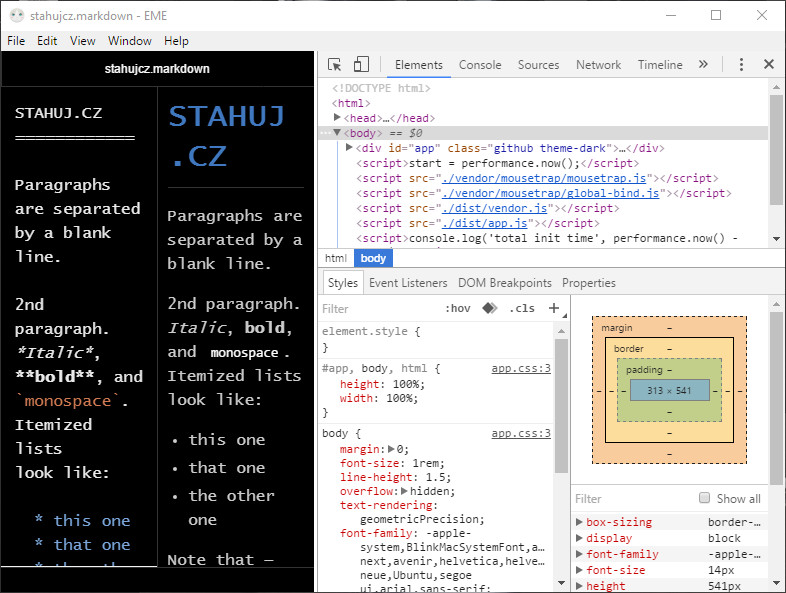Follow the ./dist/vendor.js link

coord(494,208)
